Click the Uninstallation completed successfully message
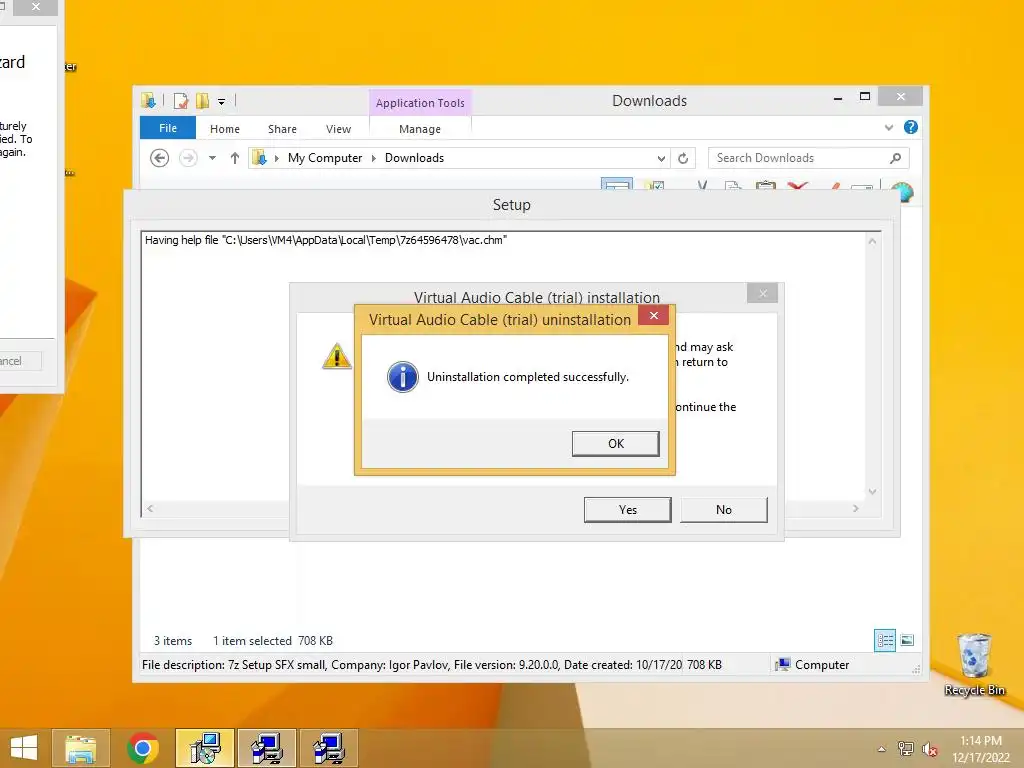Image resolution: width=1024 pixels, height=768 pixels. [528, 377]
